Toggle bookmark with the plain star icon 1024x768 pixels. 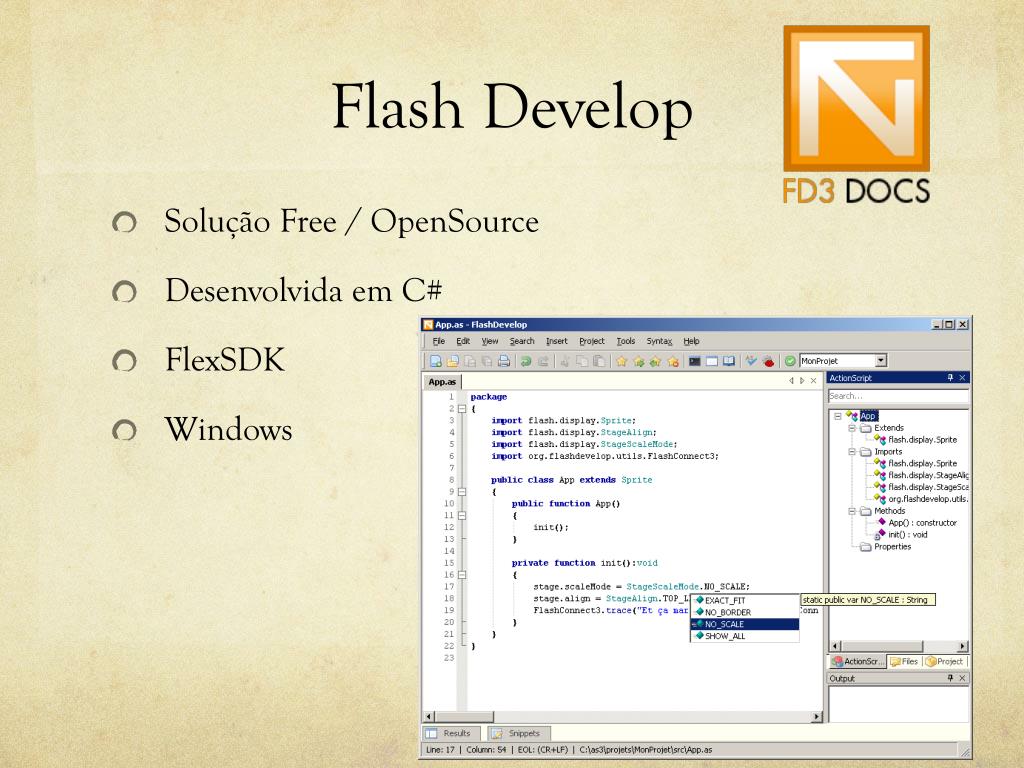[x=622, y=361]
